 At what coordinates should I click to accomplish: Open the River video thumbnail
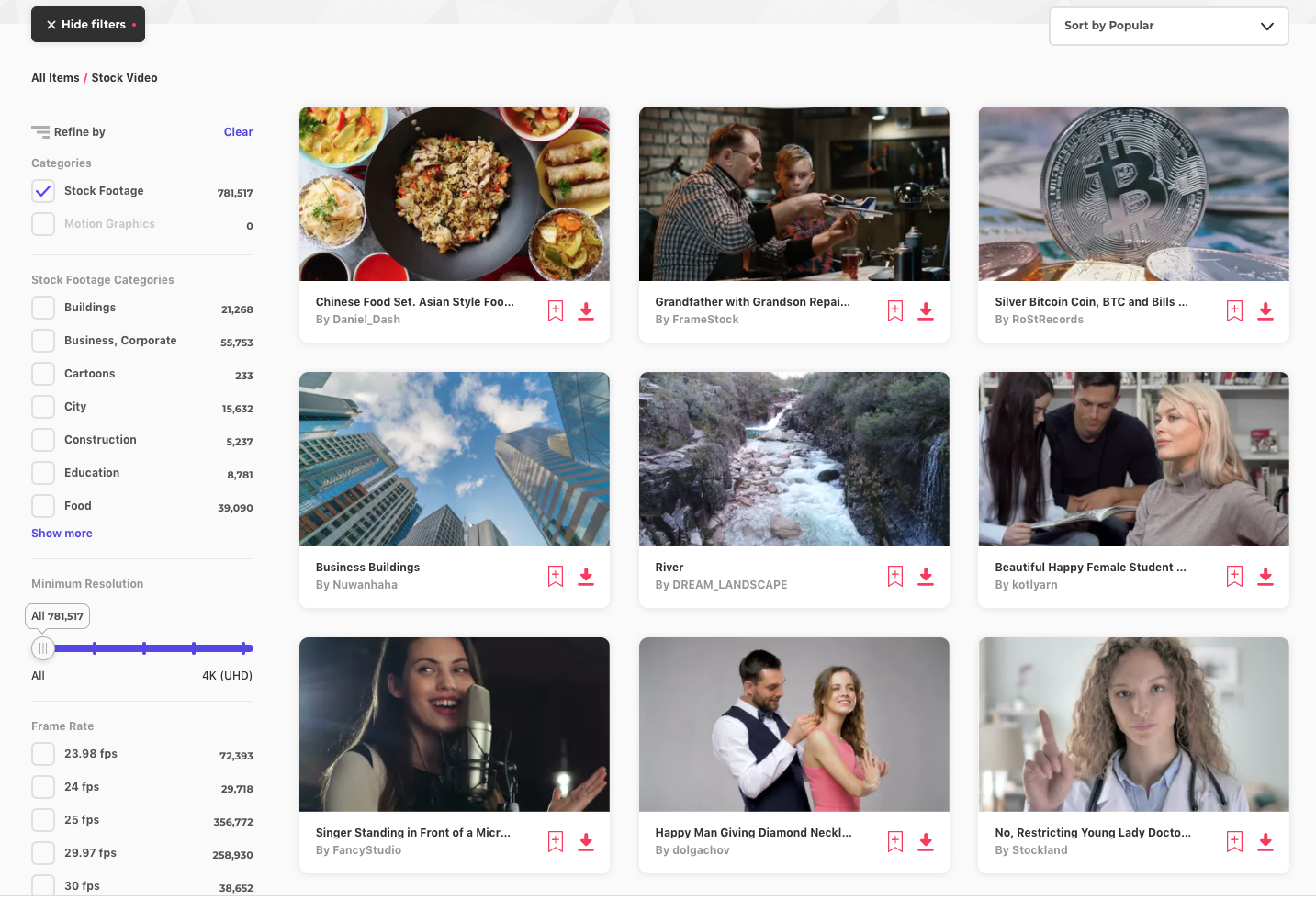794,459
